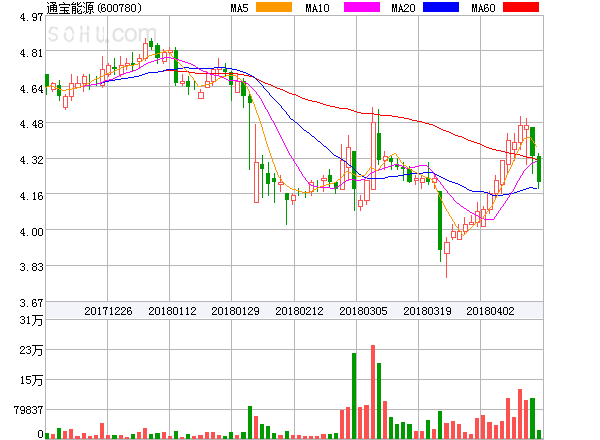Select the MA60 legend label text

(x=483, y=8)
